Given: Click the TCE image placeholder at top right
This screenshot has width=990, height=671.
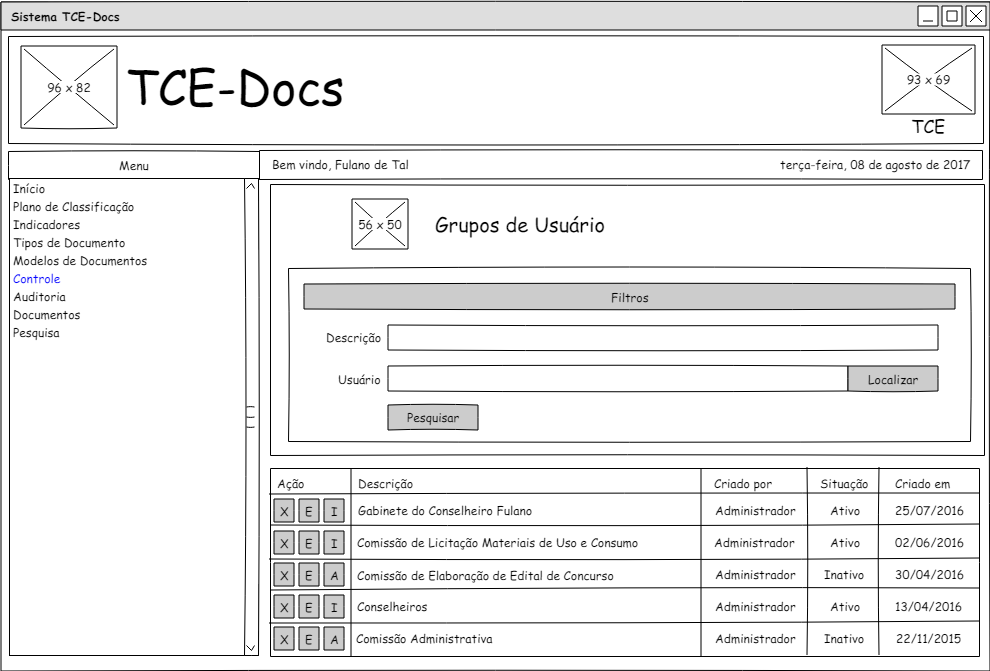Looking at the screenshot, I should tap(928, 79).
